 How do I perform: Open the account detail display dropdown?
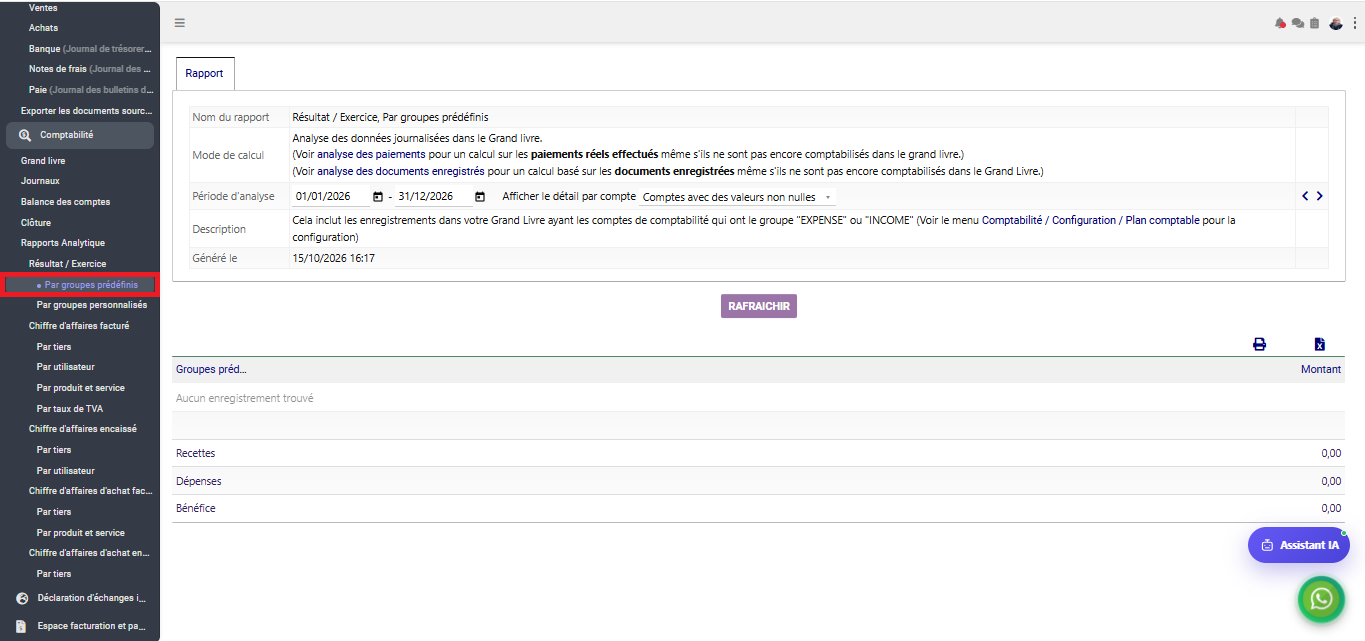(x=738, y=197)
